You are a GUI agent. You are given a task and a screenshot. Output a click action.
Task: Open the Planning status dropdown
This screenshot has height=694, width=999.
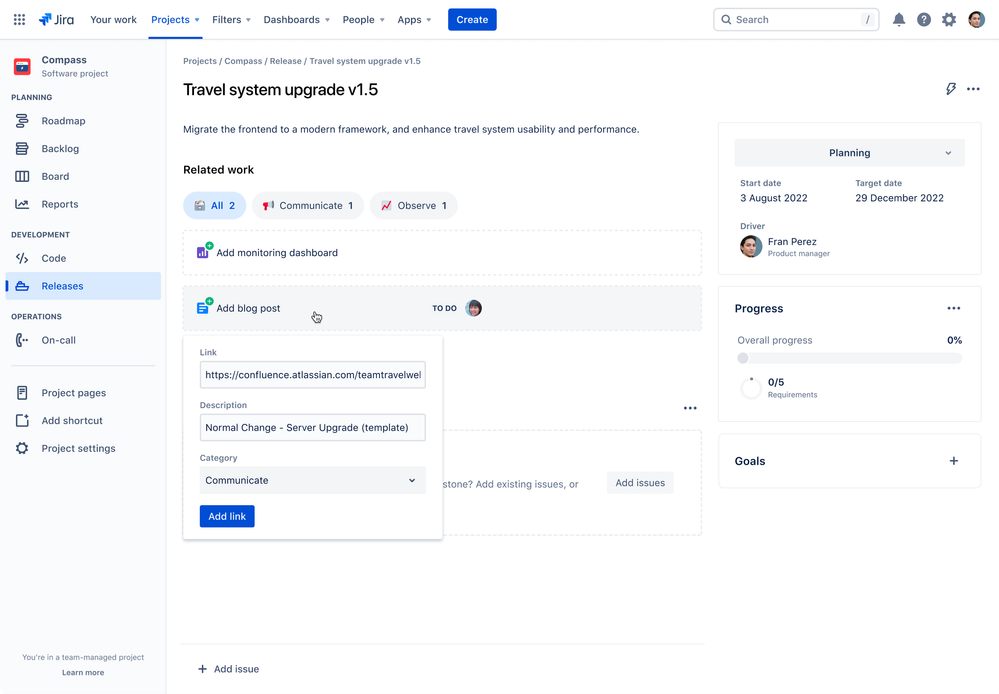(849, 153)
